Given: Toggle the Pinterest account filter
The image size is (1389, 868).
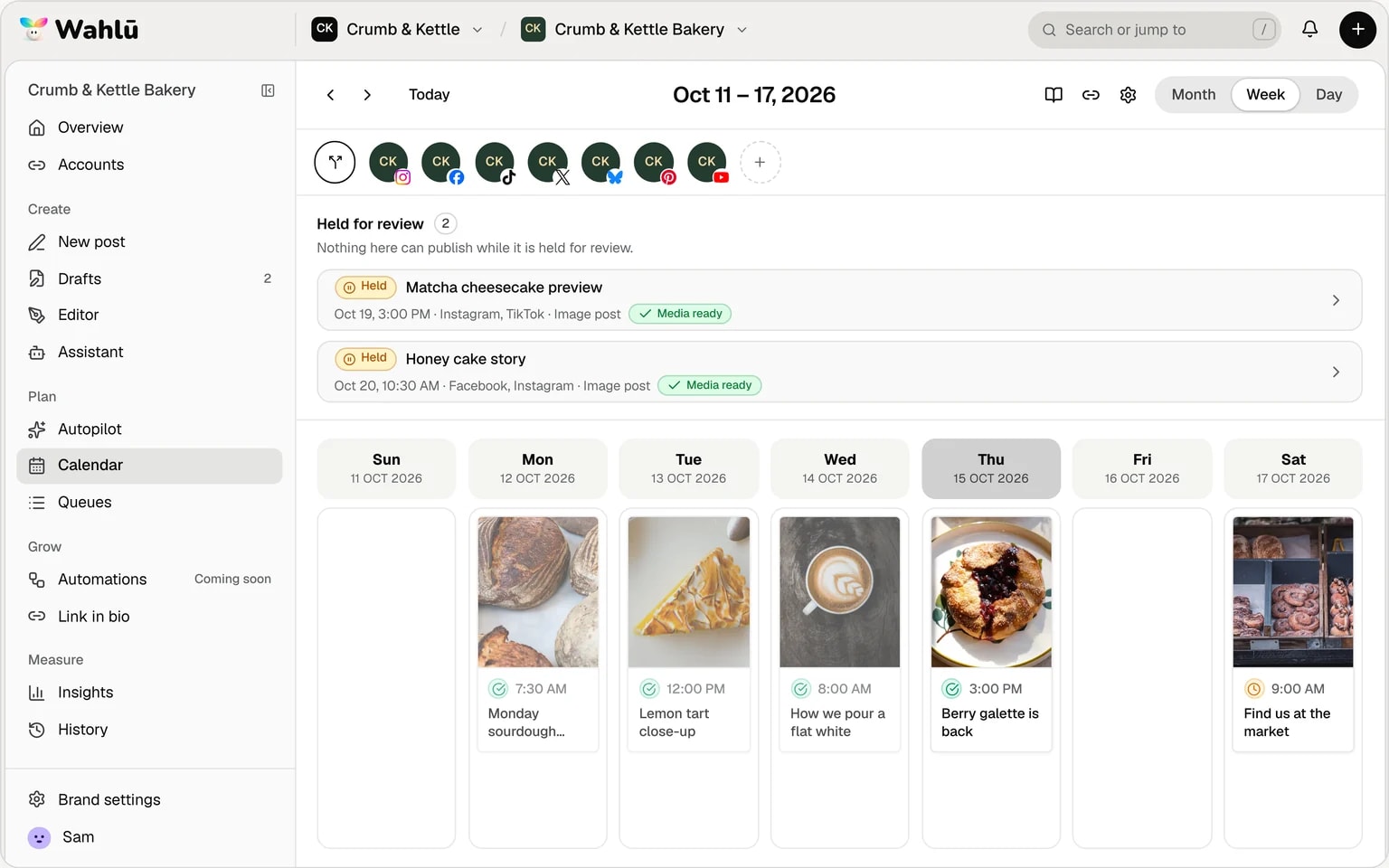Looking at the screenshot, I should (x=655, y=163).
